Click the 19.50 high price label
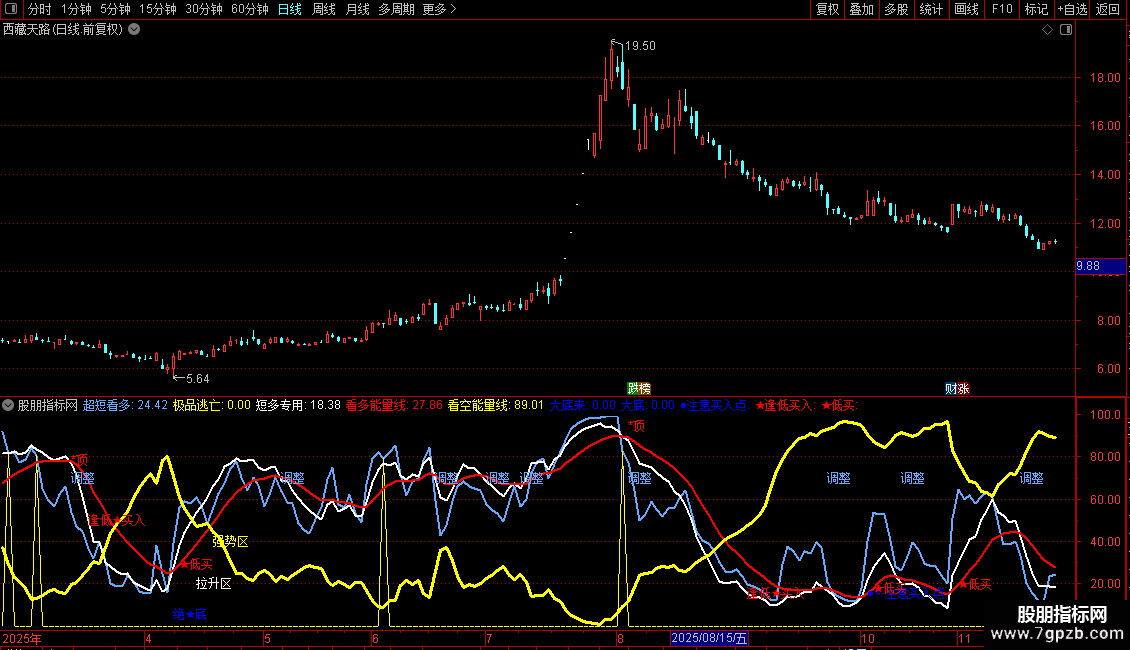This screenshot has width=1130, height=650. 640,46
